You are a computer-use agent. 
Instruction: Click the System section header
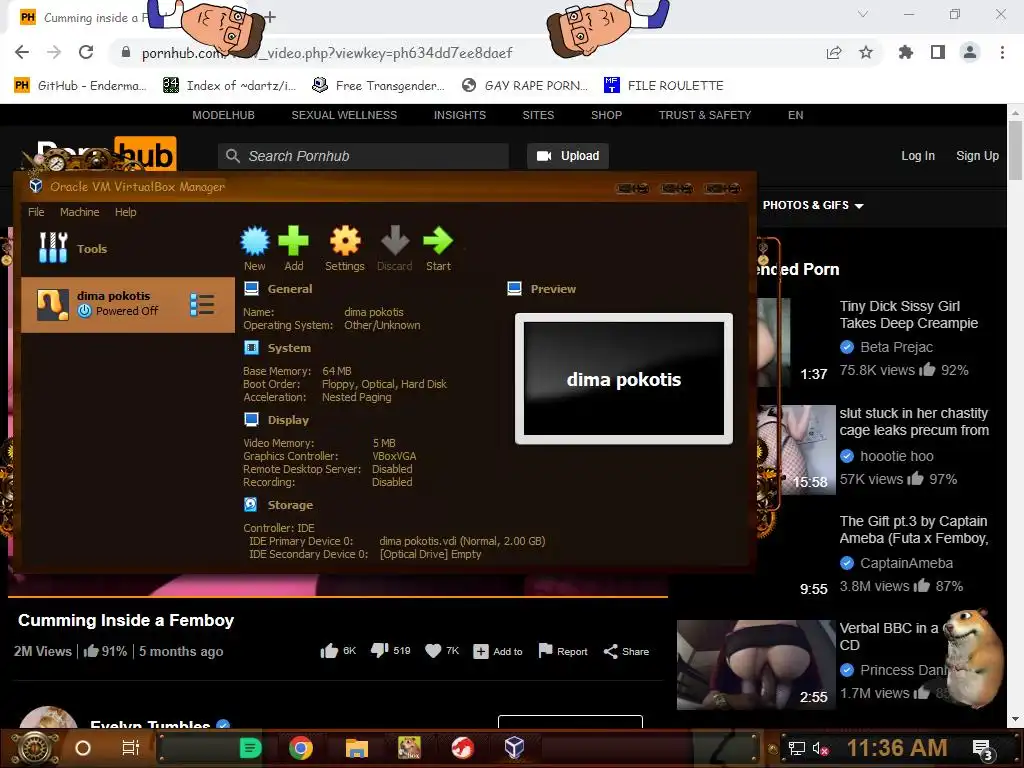point(289,348)
